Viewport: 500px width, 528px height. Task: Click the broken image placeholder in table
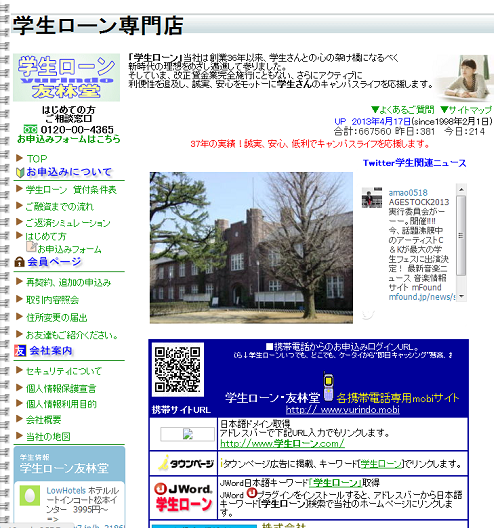pyautogui.click(x=188, y=434)
